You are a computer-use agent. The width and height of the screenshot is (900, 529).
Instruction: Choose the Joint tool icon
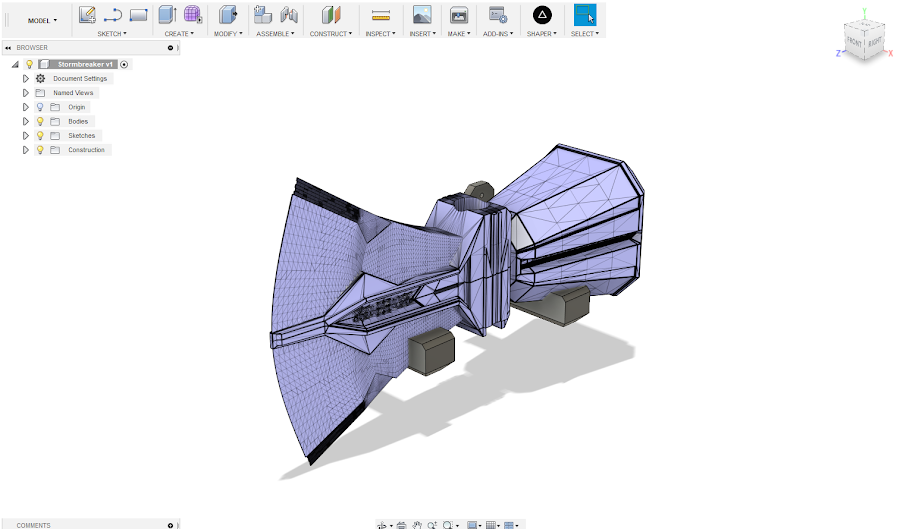coord(289,15)
